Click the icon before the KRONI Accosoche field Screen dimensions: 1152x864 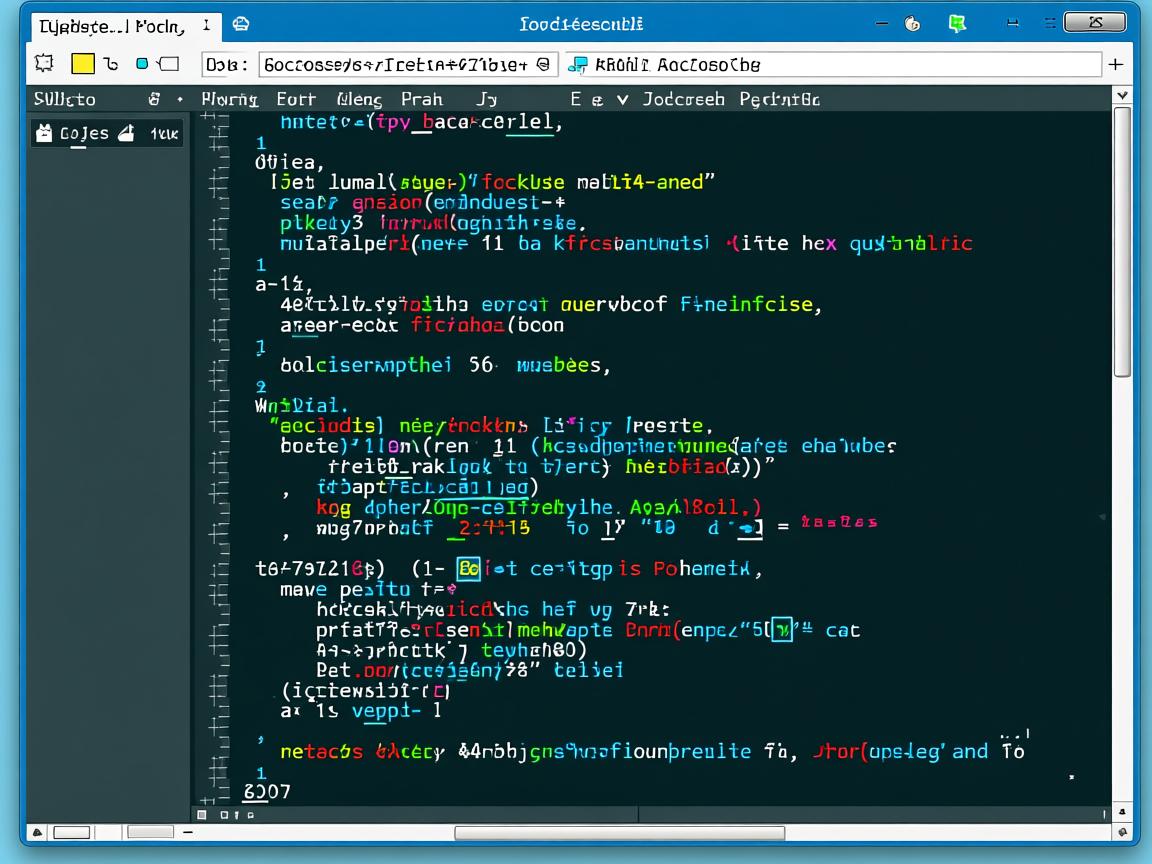(577, 65)
